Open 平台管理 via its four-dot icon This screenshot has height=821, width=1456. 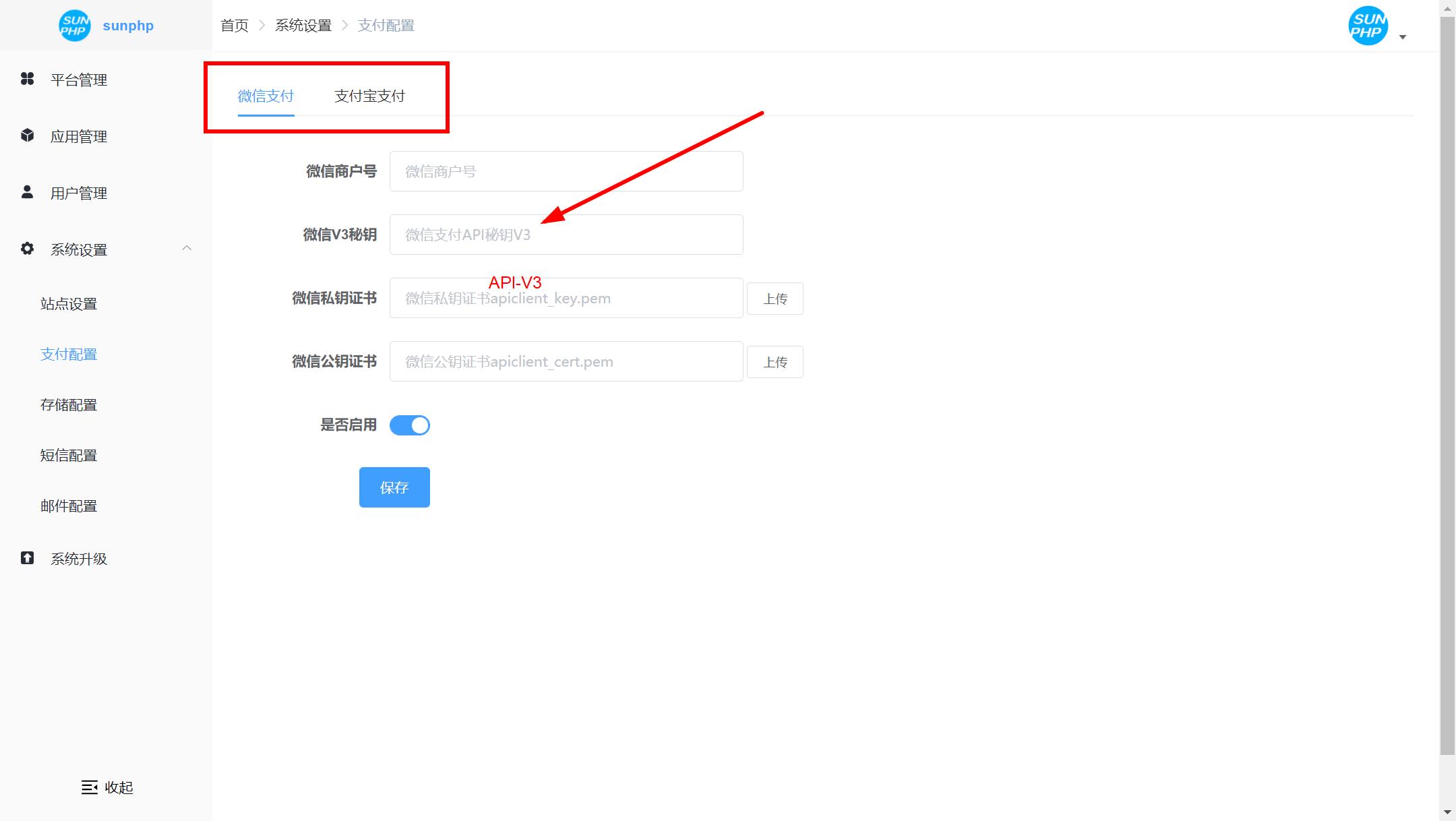(x=27, y=79)
